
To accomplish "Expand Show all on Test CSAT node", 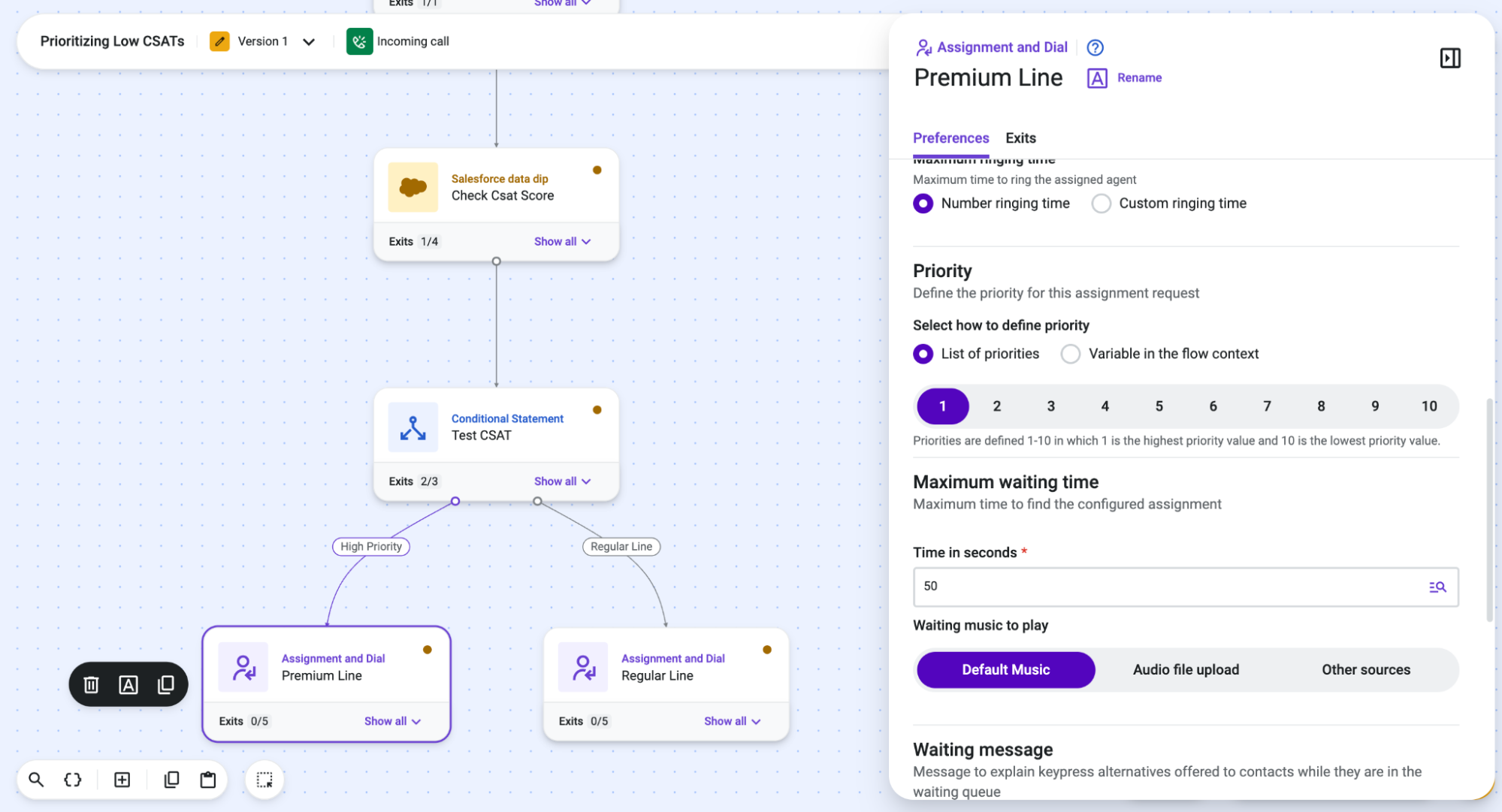I will pyautogui.click(x=562, y=481).
